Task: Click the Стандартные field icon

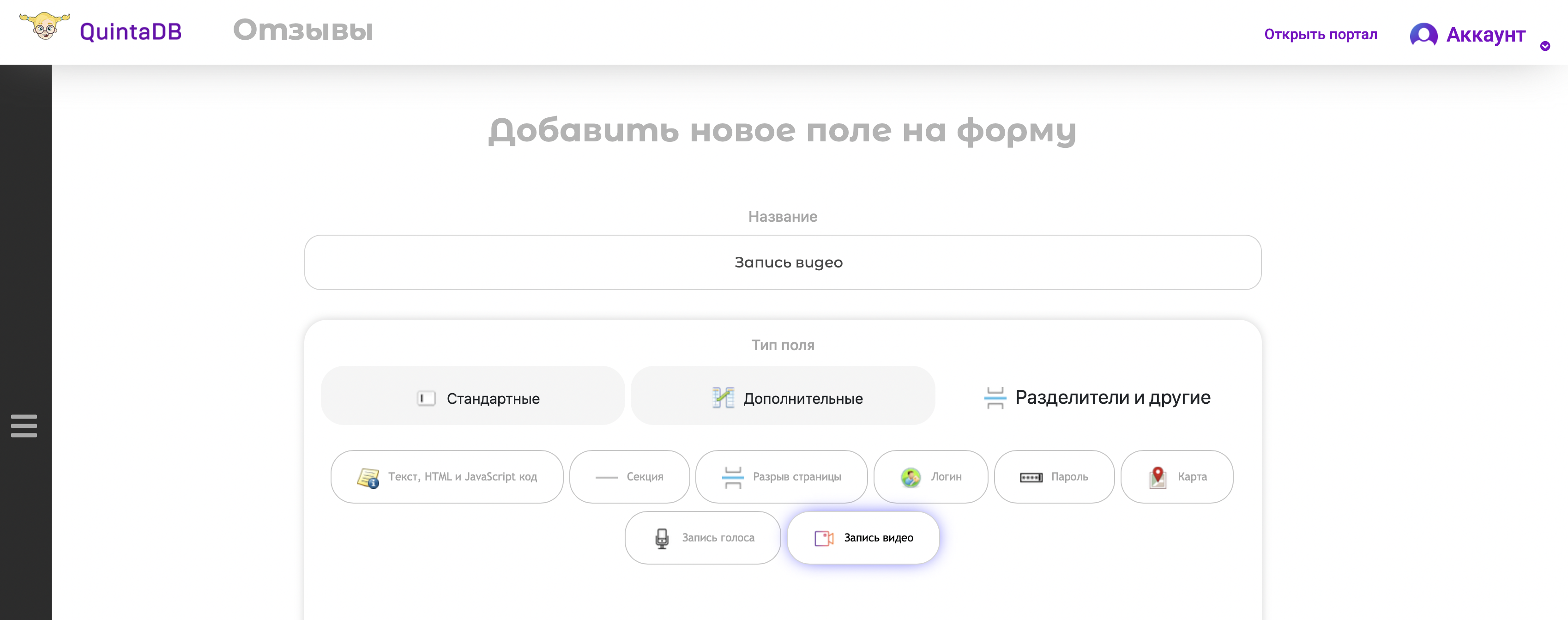Action: (x=426, y=398)
